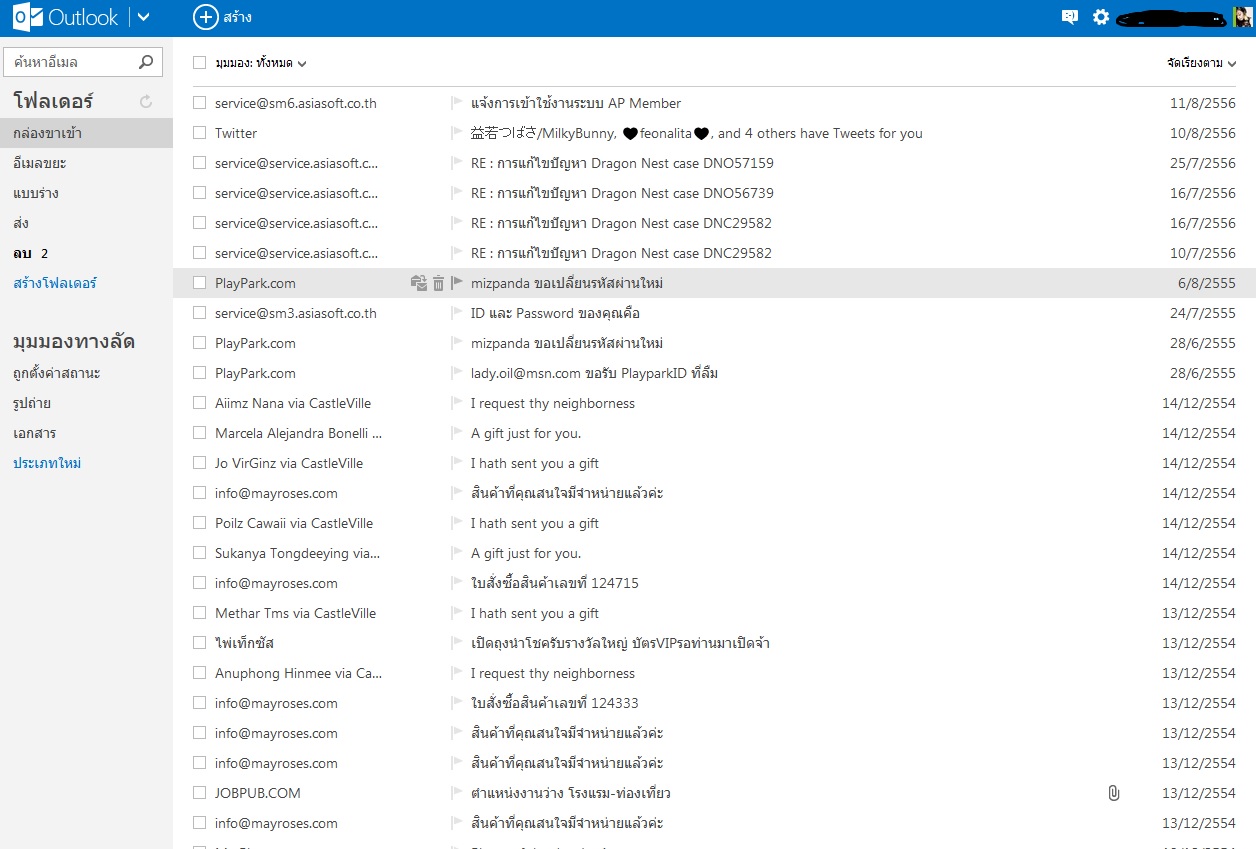The image size is (1256, 849).
Task: Open the อีเมลขยะ junk folder
Action: [40, 163]
